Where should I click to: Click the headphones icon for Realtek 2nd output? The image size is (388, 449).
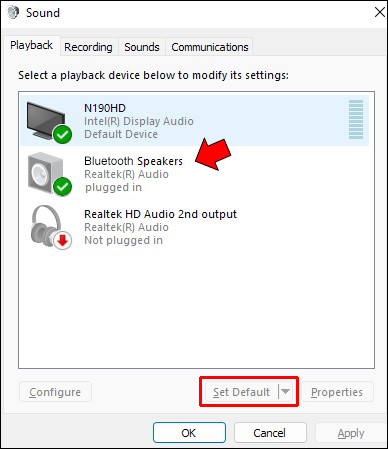pos(46,225)
